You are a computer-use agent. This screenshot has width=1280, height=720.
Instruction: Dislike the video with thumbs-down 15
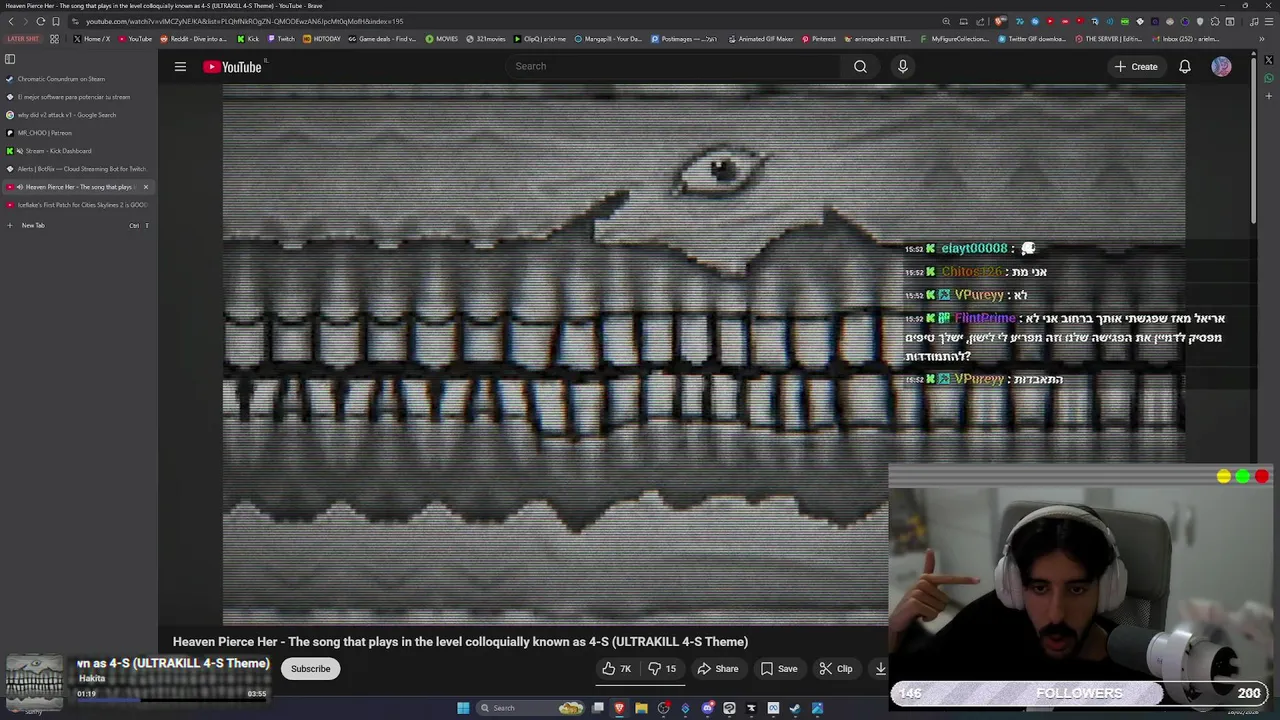coord(662,669)
